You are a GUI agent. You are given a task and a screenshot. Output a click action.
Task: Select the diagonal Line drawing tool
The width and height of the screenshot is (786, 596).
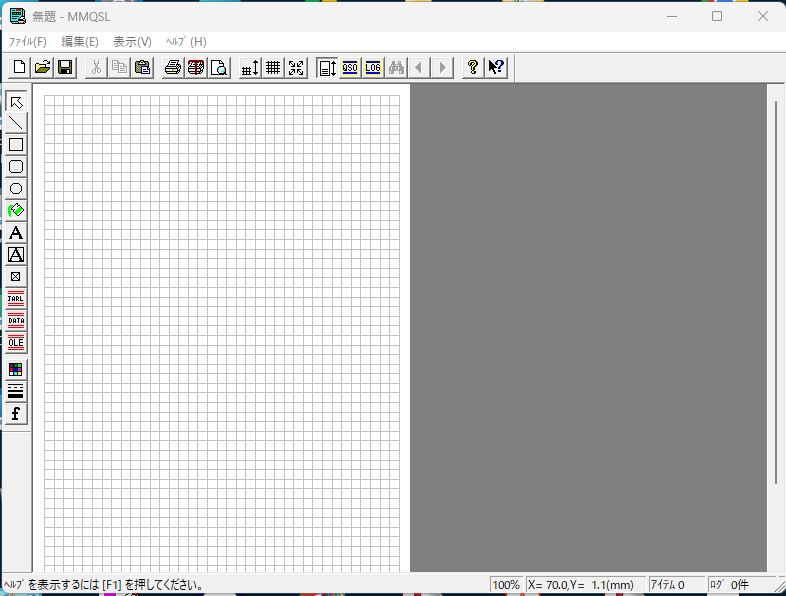16,123
